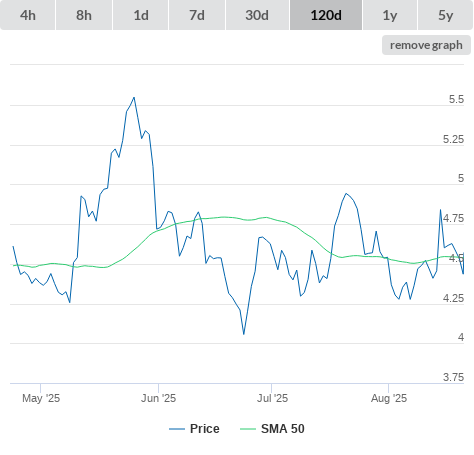This screenshot has width=474, height=455.
Task: Click the green SMA 50 legend marker
Action: pyautogui.click(x=248, y=429)
